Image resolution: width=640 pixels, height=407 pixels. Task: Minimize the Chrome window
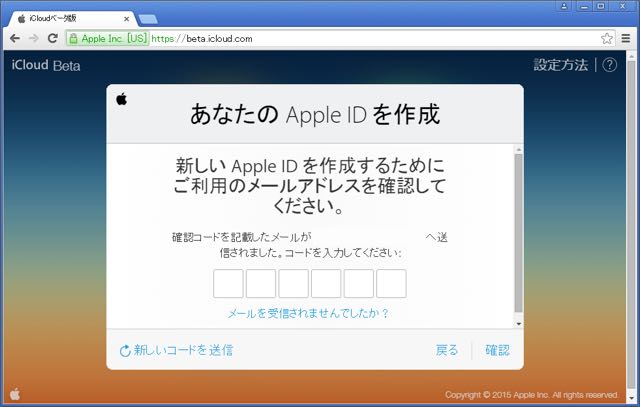pos(584,6)
